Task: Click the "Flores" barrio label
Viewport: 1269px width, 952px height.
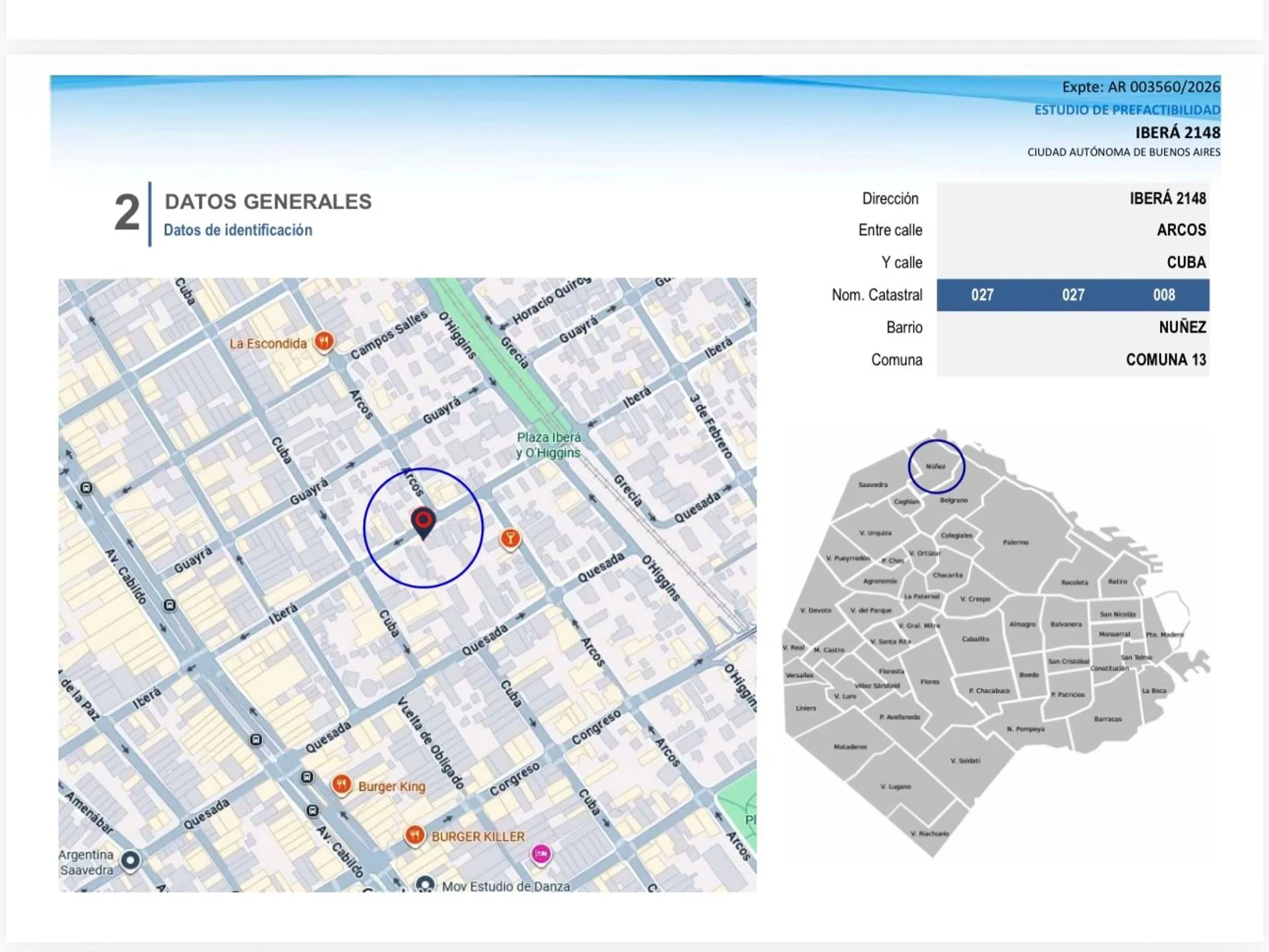Action: point(929,681)
